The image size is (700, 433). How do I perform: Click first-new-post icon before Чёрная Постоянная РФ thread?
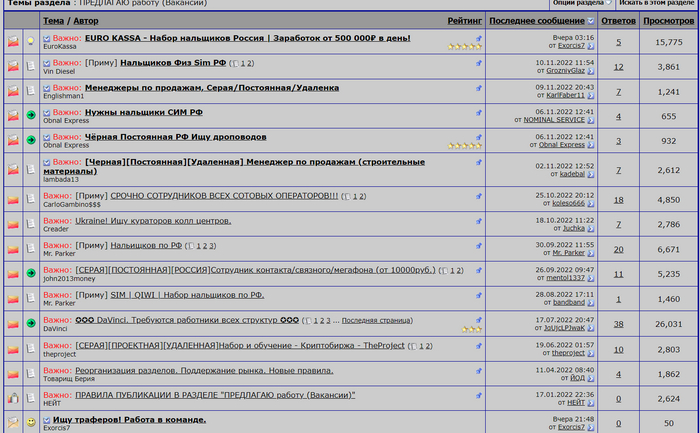tap(46, 137)
